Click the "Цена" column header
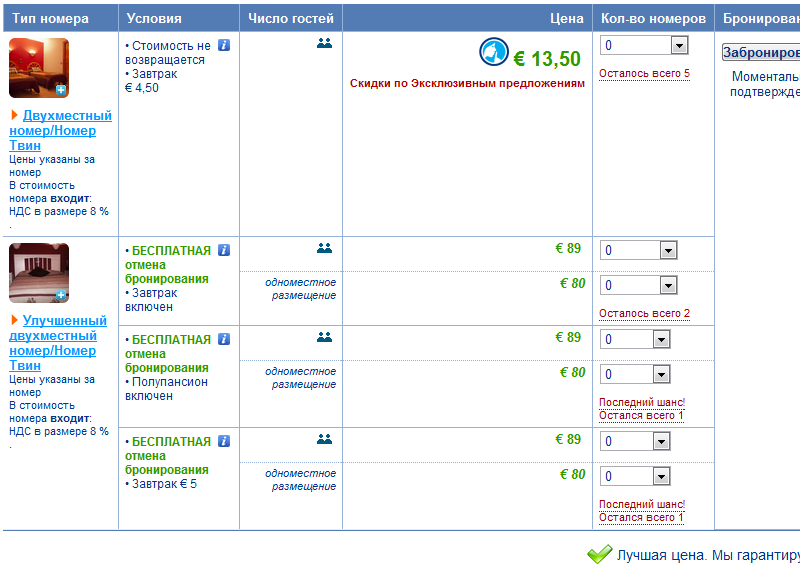This screenshot has width=800, height=573. point(567,18)
